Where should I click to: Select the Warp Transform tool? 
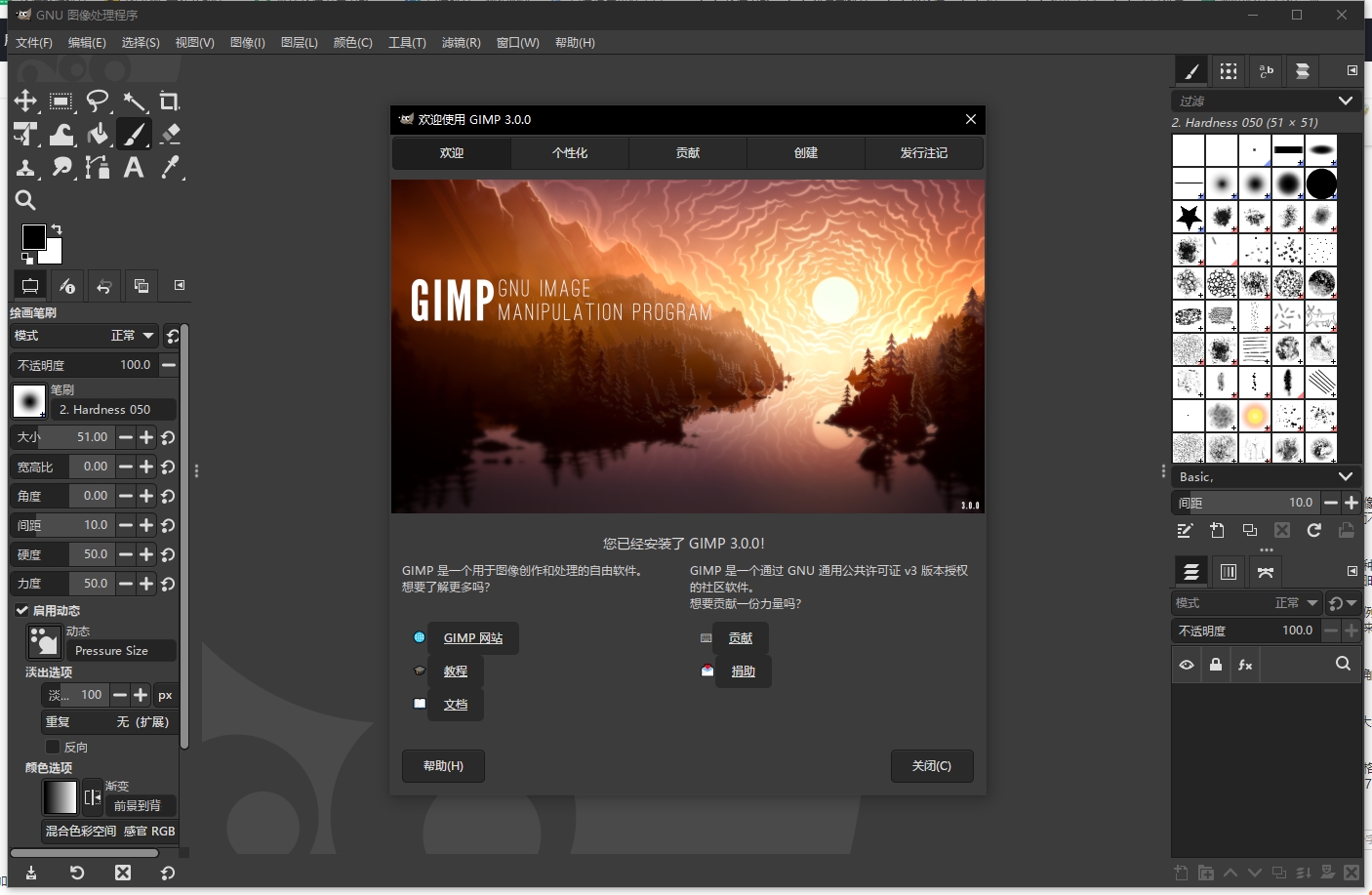[61, 134]
